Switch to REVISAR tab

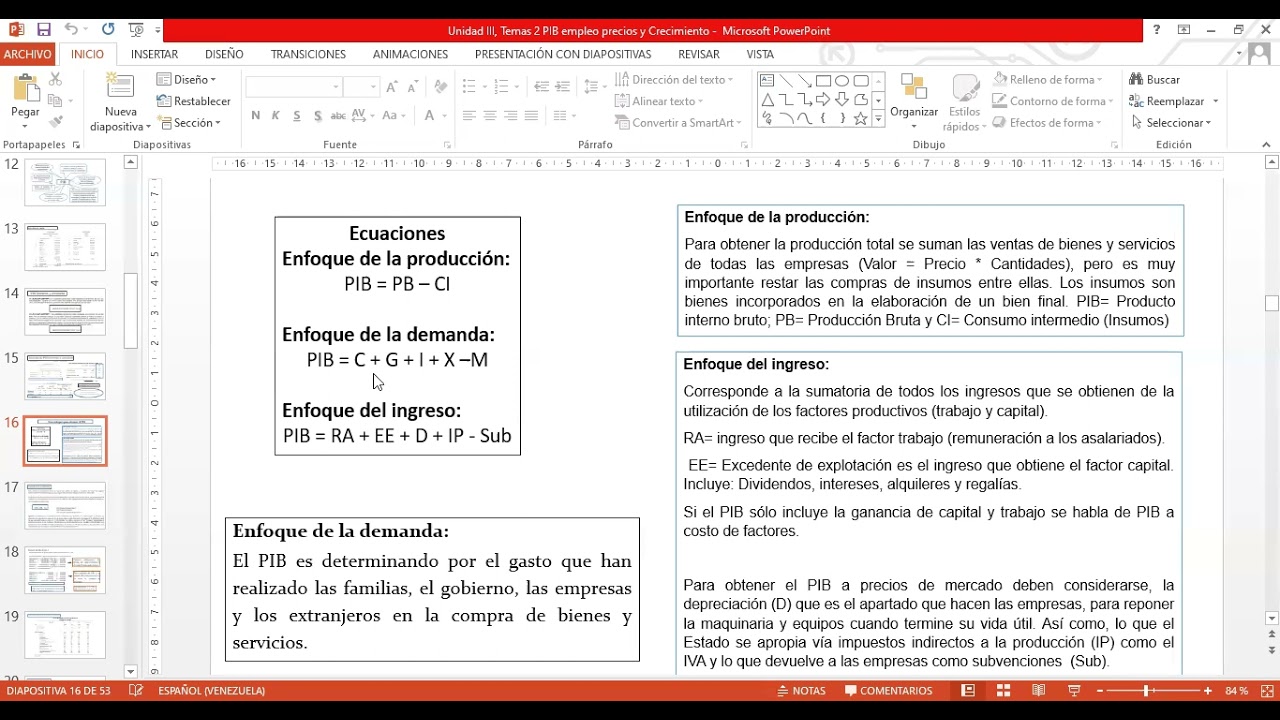coord(698,54)
